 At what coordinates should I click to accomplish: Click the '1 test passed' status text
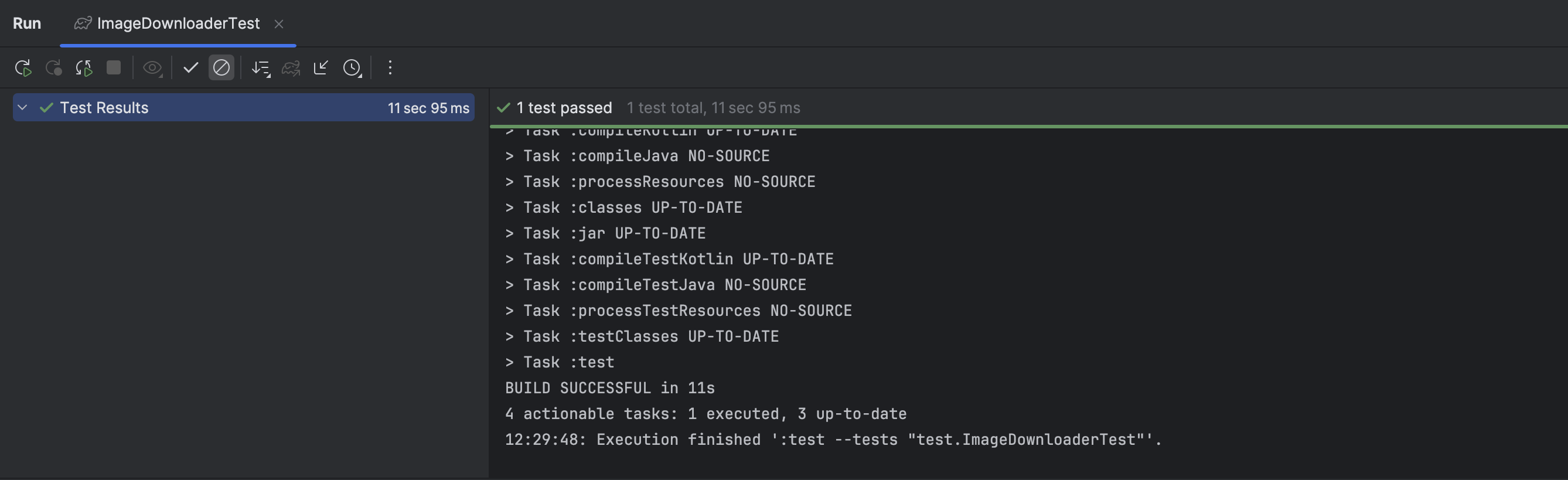point(564,108)
